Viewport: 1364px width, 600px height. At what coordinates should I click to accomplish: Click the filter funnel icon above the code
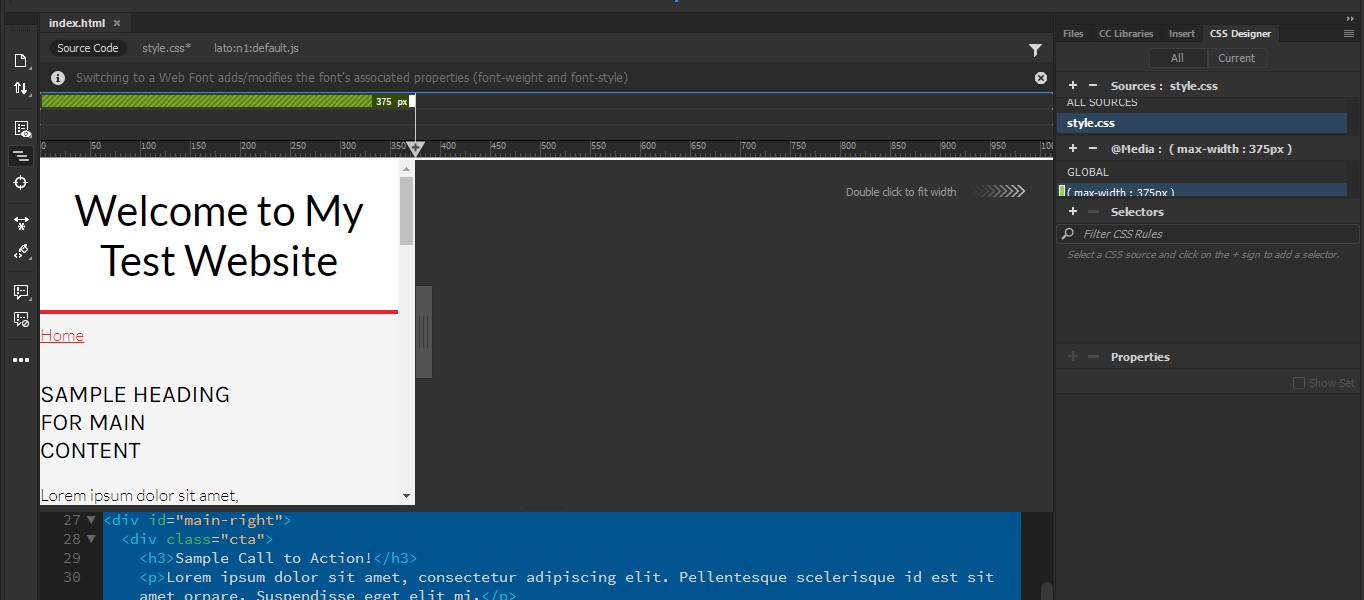[x=1036, y=50]
